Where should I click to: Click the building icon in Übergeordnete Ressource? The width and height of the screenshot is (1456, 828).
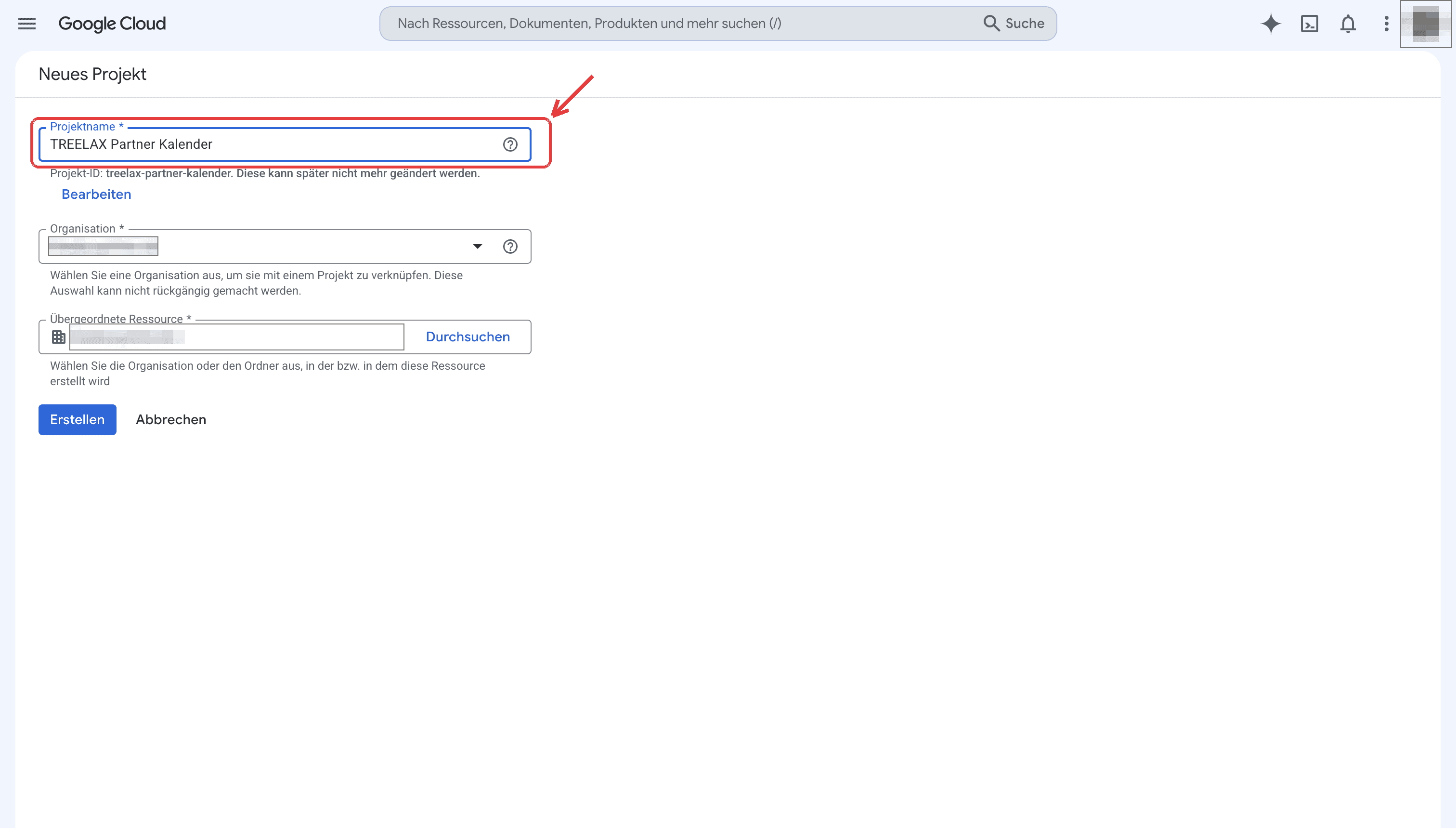(x=59, y=336)
